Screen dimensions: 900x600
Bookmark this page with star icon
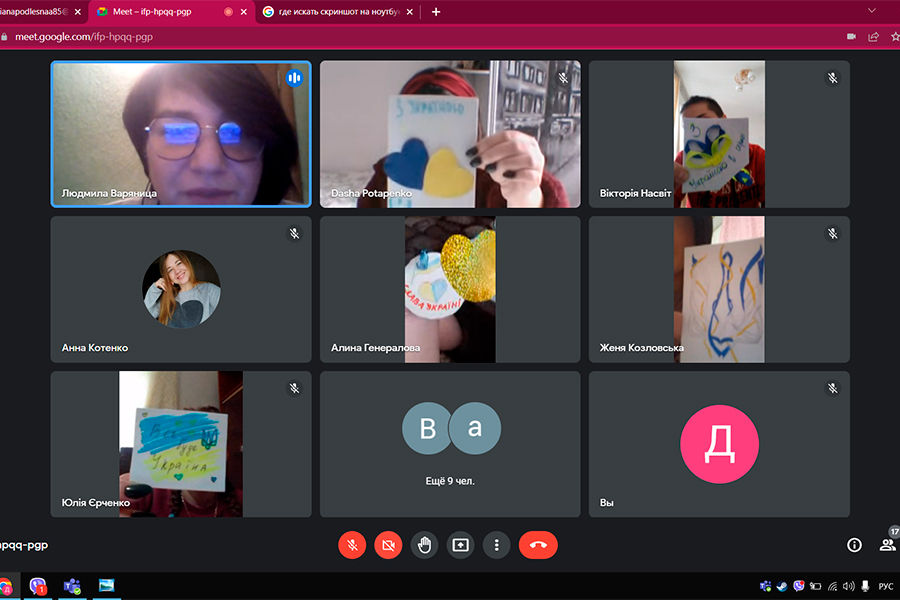click(x=895, y=37)
